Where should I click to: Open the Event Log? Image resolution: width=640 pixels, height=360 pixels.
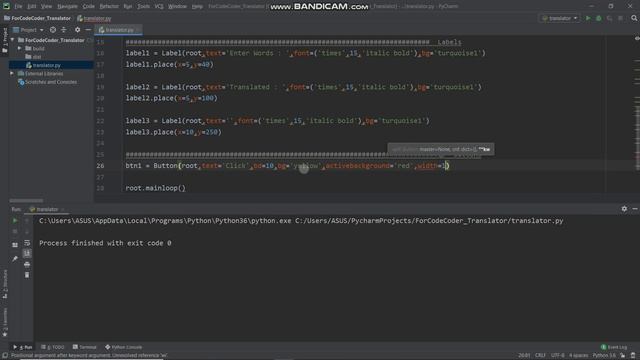tap(614, 347)
